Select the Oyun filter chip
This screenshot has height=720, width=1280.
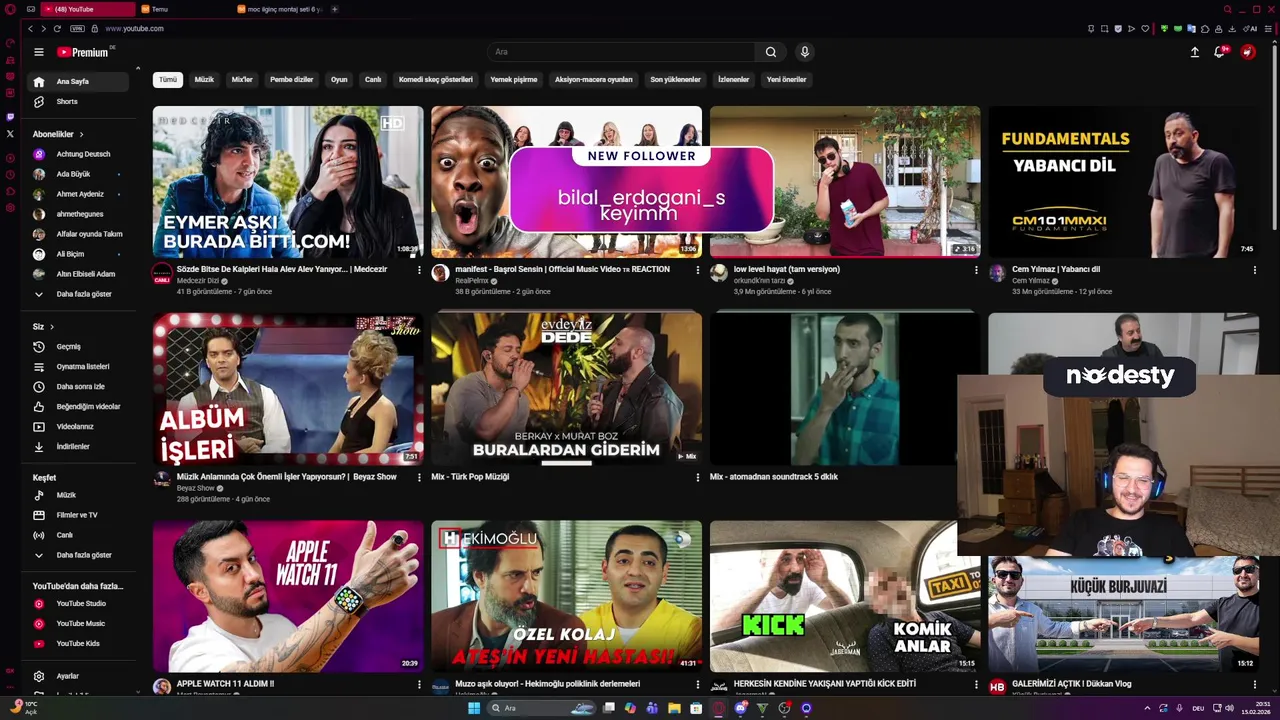point(339,80)
